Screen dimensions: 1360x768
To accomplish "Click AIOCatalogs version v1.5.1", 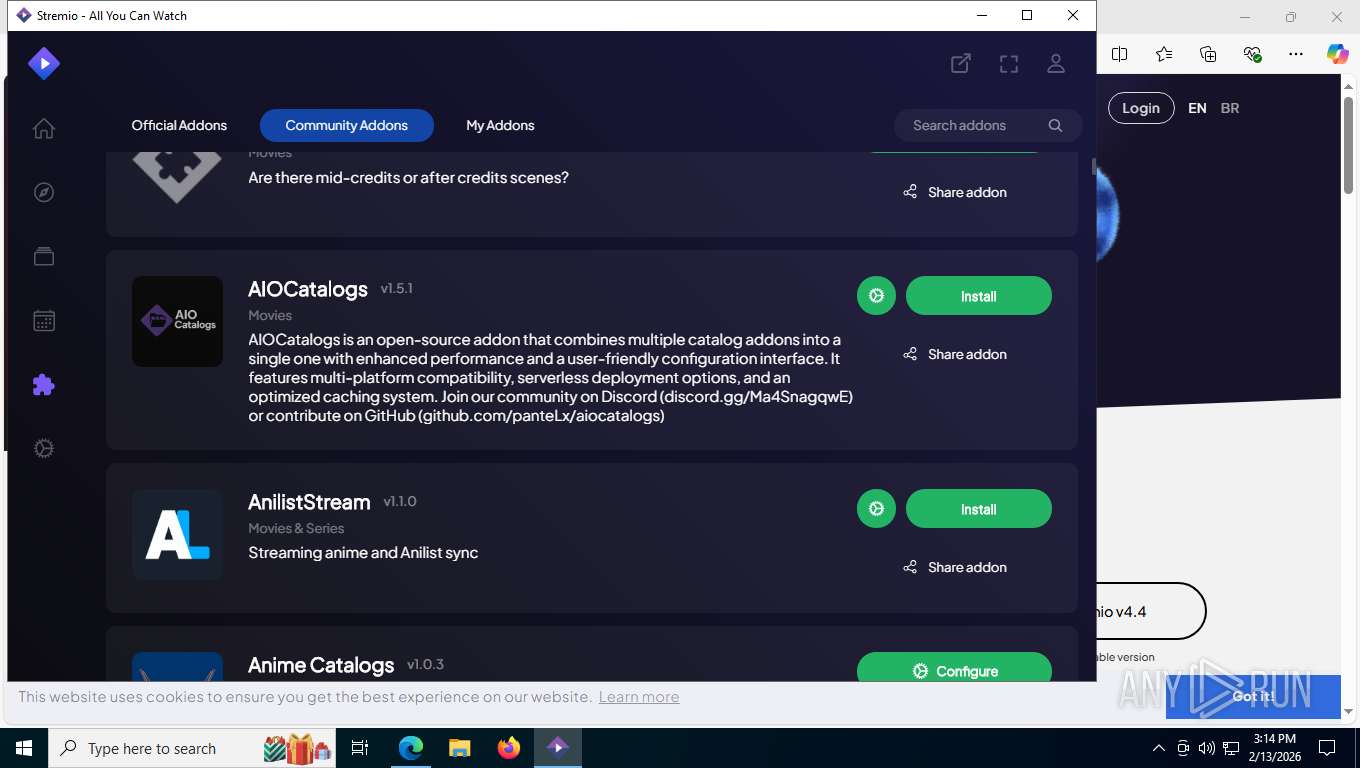I will pos(397,288).
